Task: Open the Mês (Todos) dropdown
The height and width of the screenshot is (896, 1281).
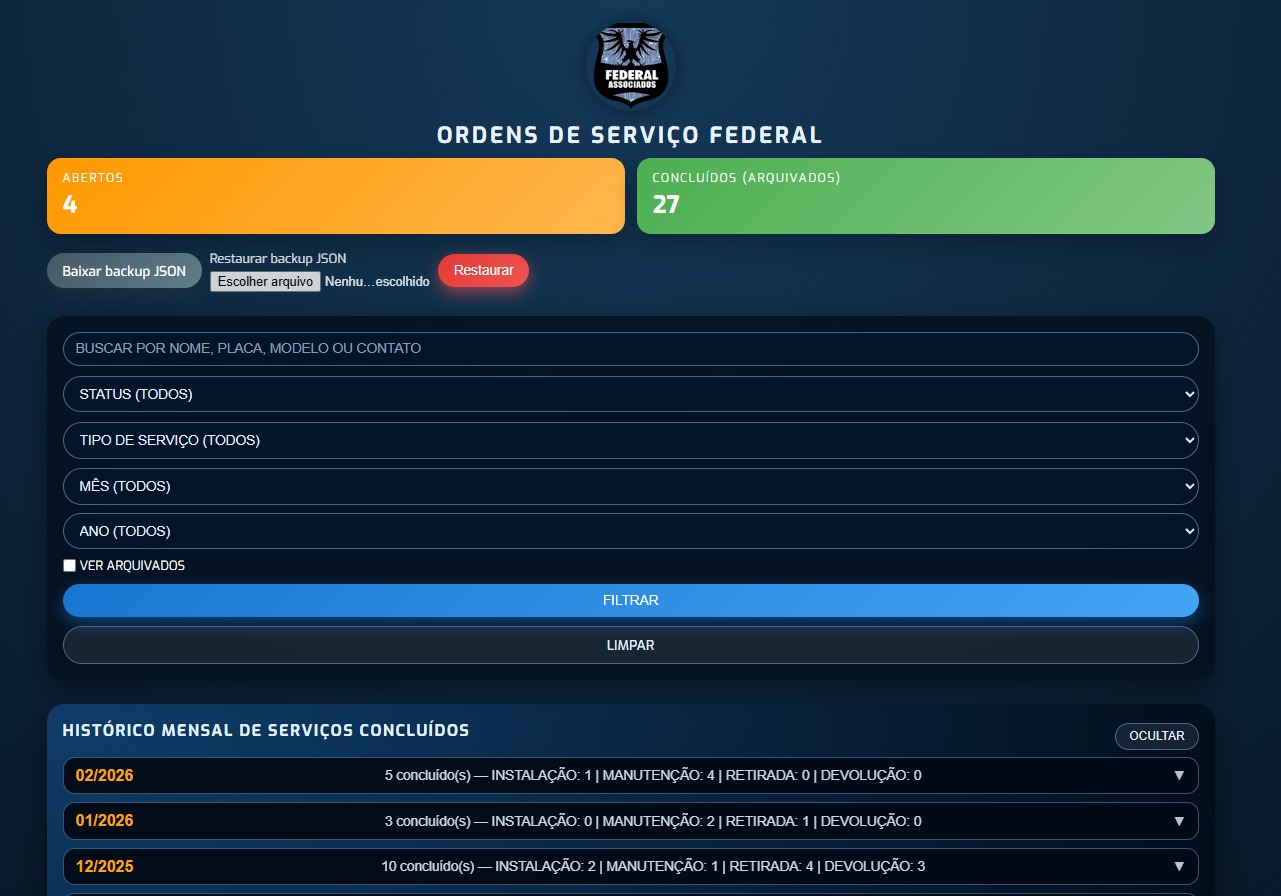Action: (631, 486)
